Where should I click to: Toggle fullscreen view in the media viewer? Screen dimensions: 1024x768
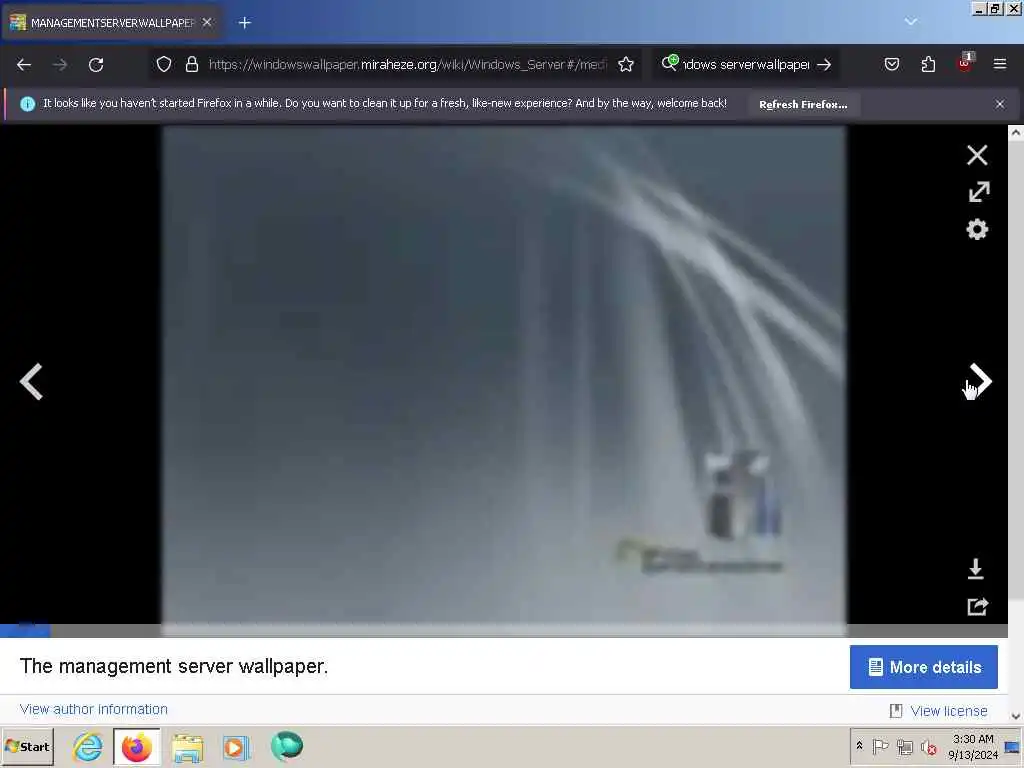point(978,192)
